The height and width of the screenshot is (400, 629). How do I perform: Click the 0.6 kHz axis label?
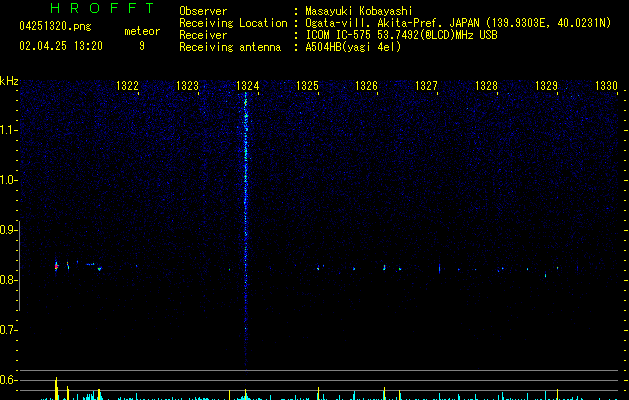point(8,380)
